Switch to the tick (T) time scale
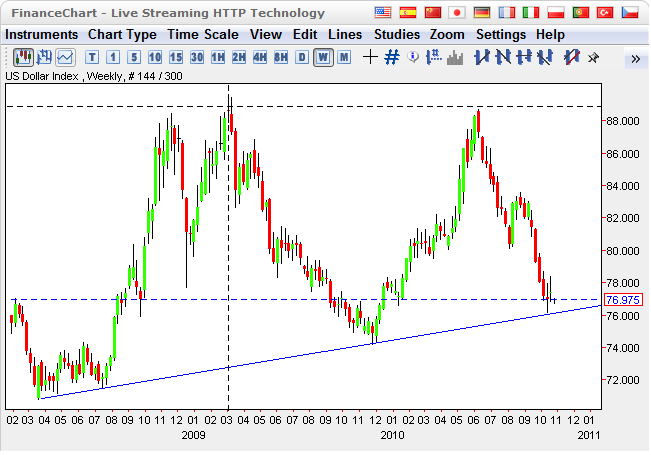The height and width of the screenshot is (455, 651). pos(92,57)
